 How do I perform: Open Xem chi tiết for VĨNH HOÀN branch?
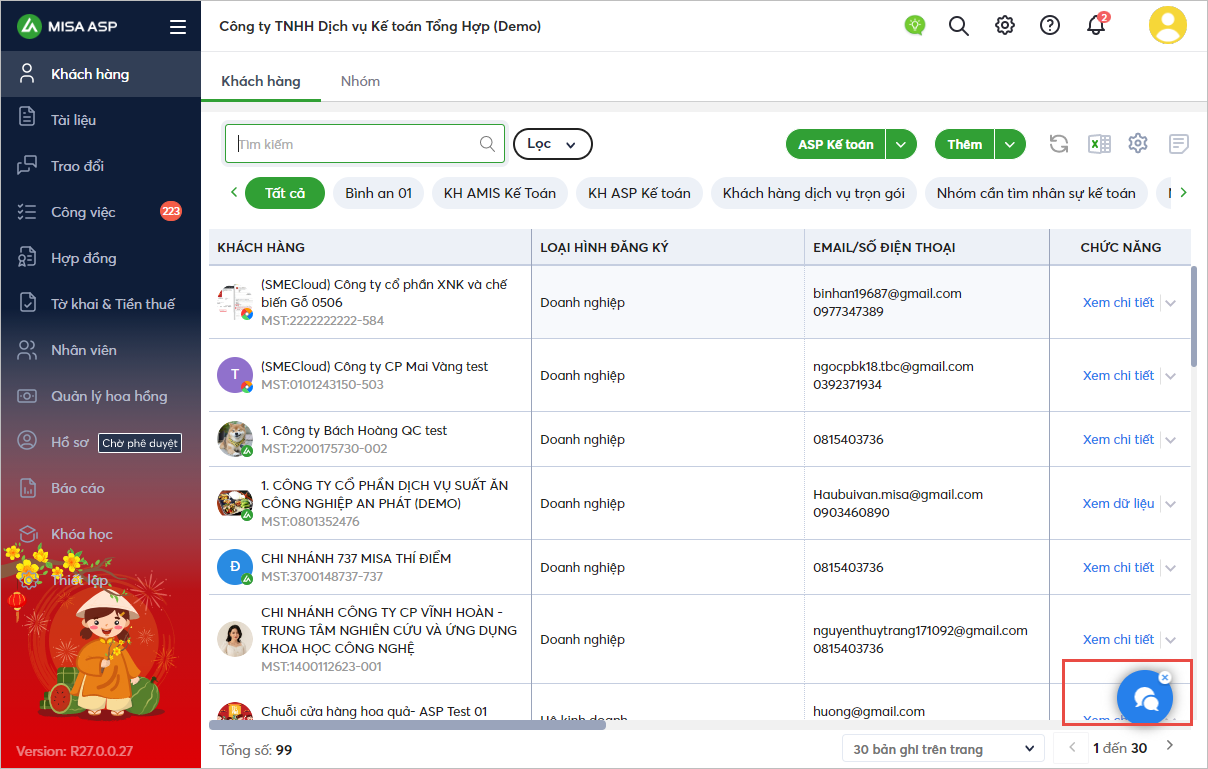(x=1118, y=639)
